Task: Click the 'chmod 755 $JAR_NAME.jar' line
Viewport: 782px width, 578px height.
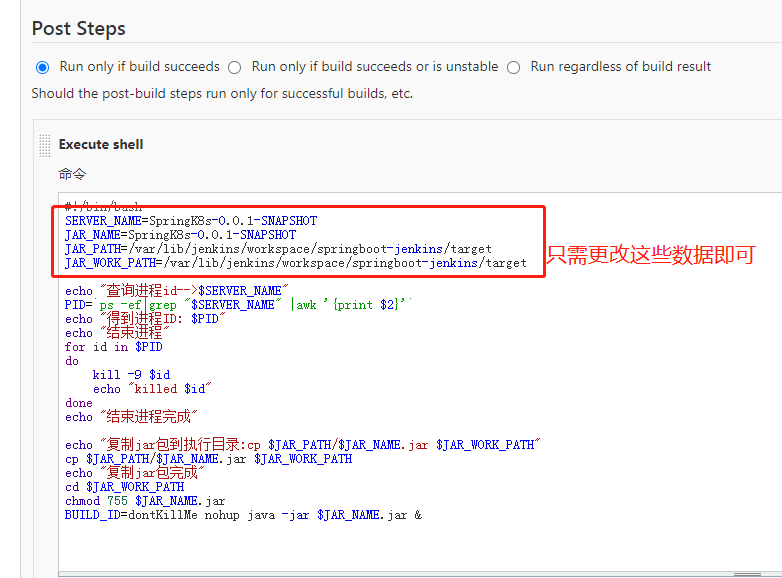Action: click(x=145, y=500)
